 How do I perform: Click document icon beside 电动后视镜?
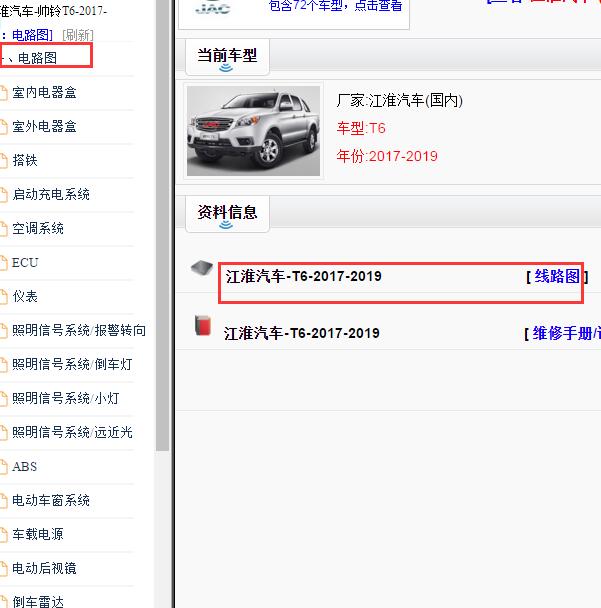tap(3, 569)
